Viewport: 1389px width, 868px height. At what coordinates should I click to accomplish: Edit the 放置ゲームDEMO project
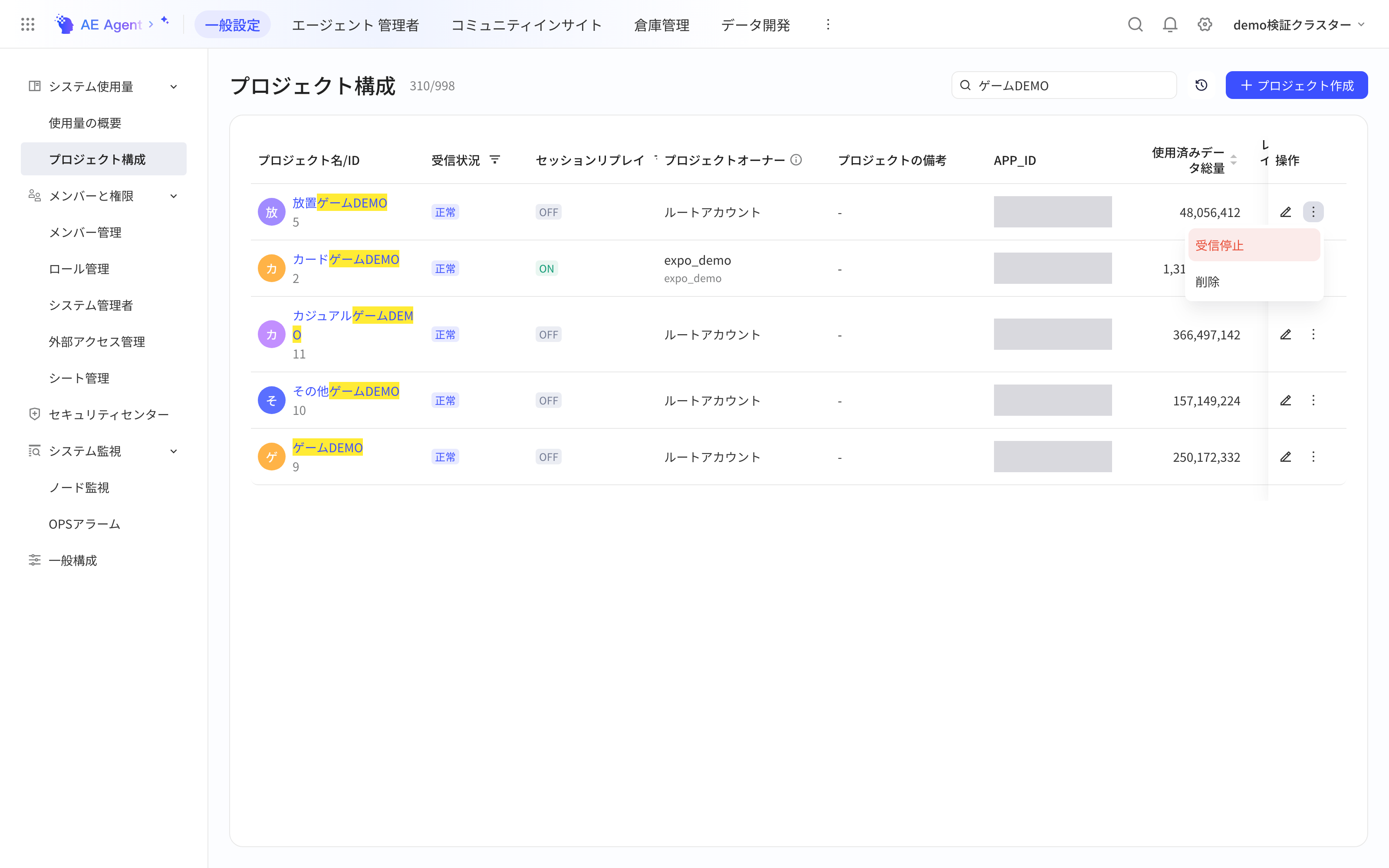(1286, 212)
